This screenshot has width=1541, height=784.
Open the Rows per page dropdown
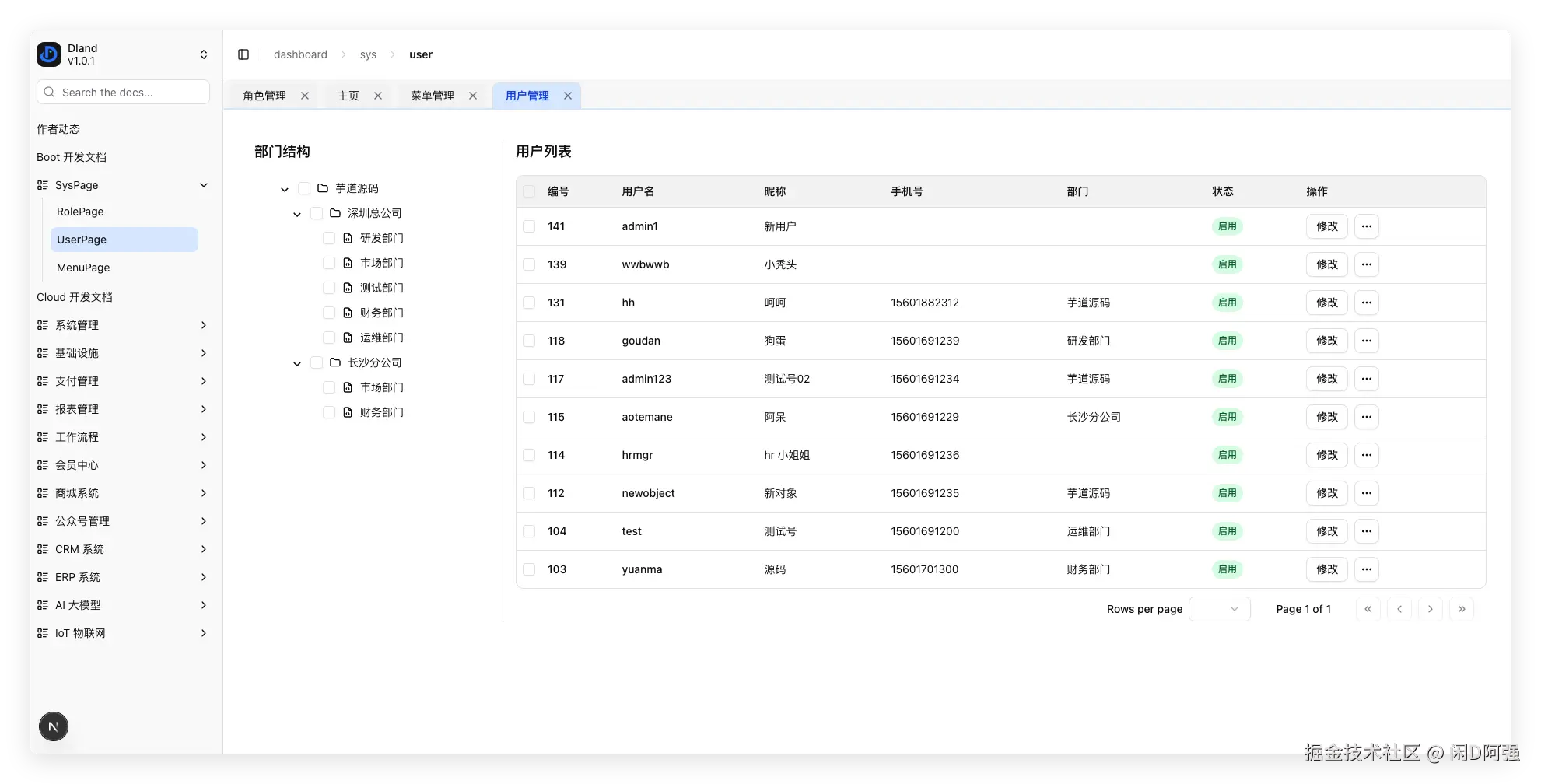pos(1219,609)
